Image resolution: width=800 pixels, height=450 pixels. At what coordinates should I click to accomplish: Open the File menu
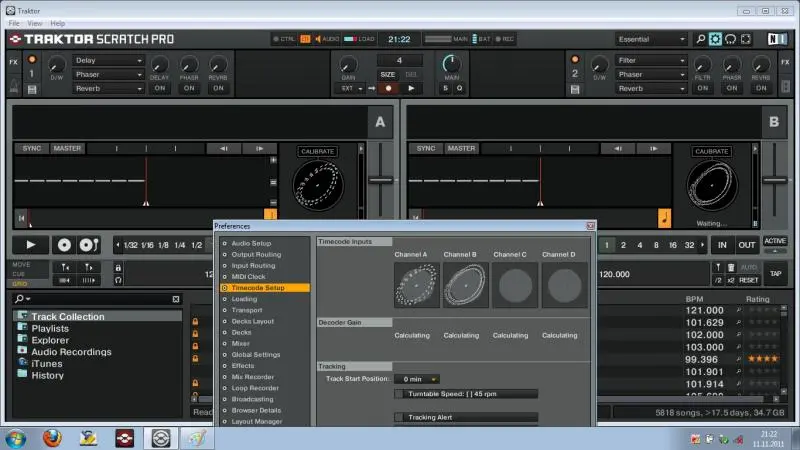click(15, 22)
